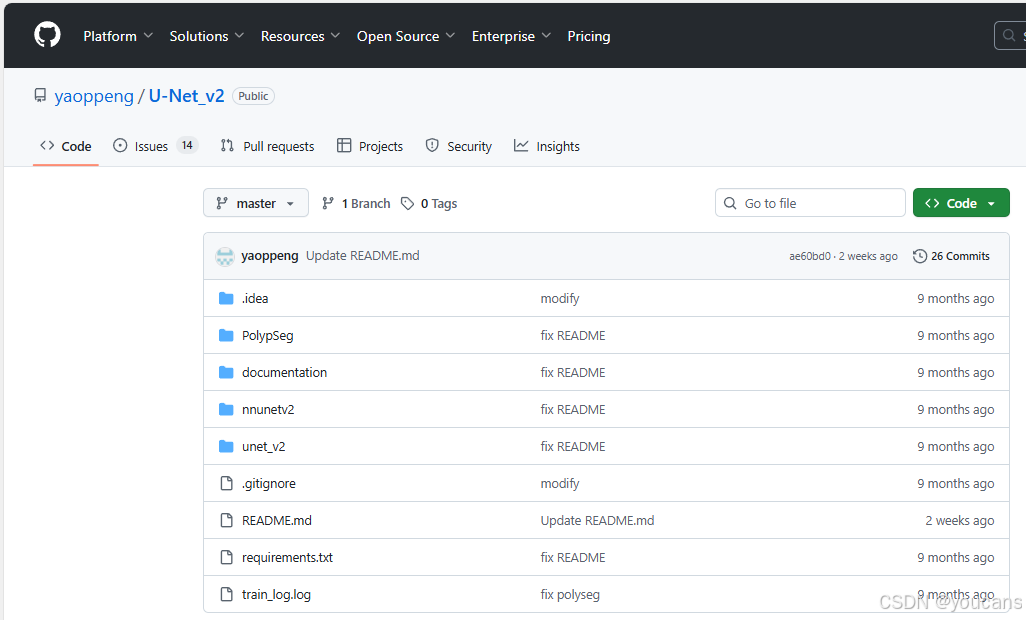1026x620 pixels.
Task: Click the .gitignore file icon
Action: (x=226, y=483)
